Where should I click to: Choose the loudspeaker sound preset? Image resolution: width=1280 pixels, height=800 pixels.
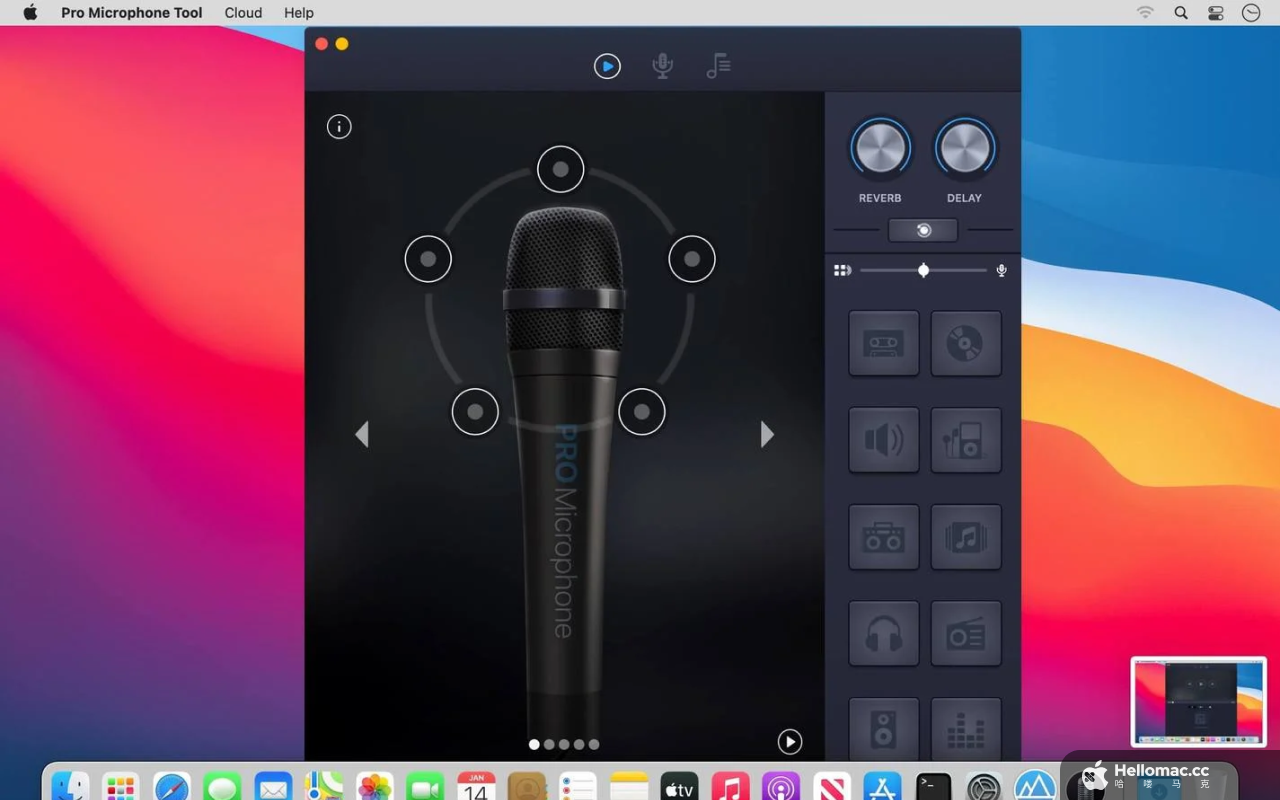coord(884,440)
